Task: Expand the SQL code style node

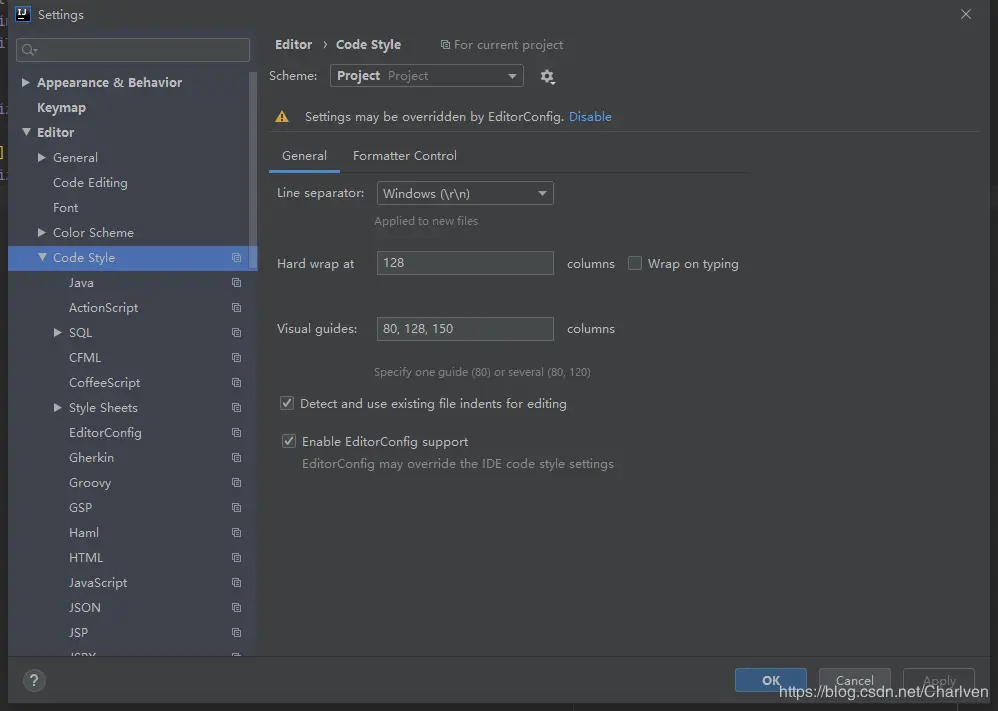Action: [57, 332]
